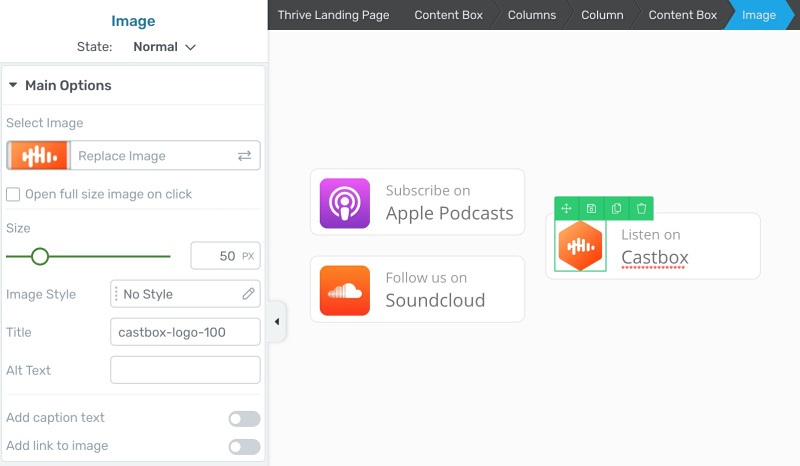Select the first Content Box breadcrumb
Screen dimensions: 800x466
[448, 15]
